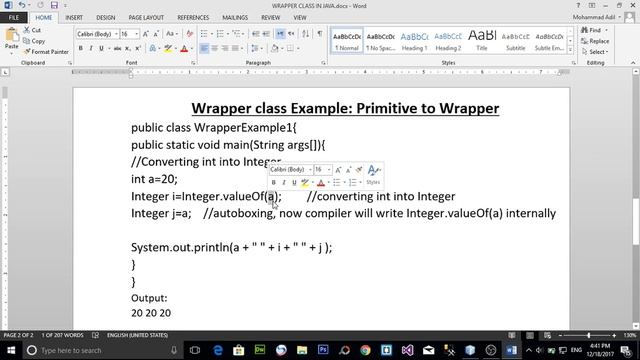This screenshot has width=640, height=360.
Task: Launch Google Chrome from the taskbar
Action: click(365, 350)
